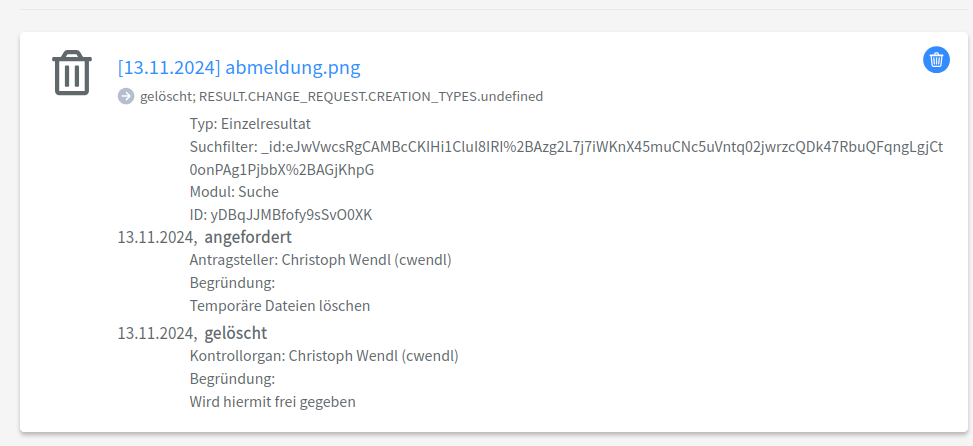
Task: Click the ID yDBqJJMBfofy9sSvO0XK line
Action: [281, 215]
